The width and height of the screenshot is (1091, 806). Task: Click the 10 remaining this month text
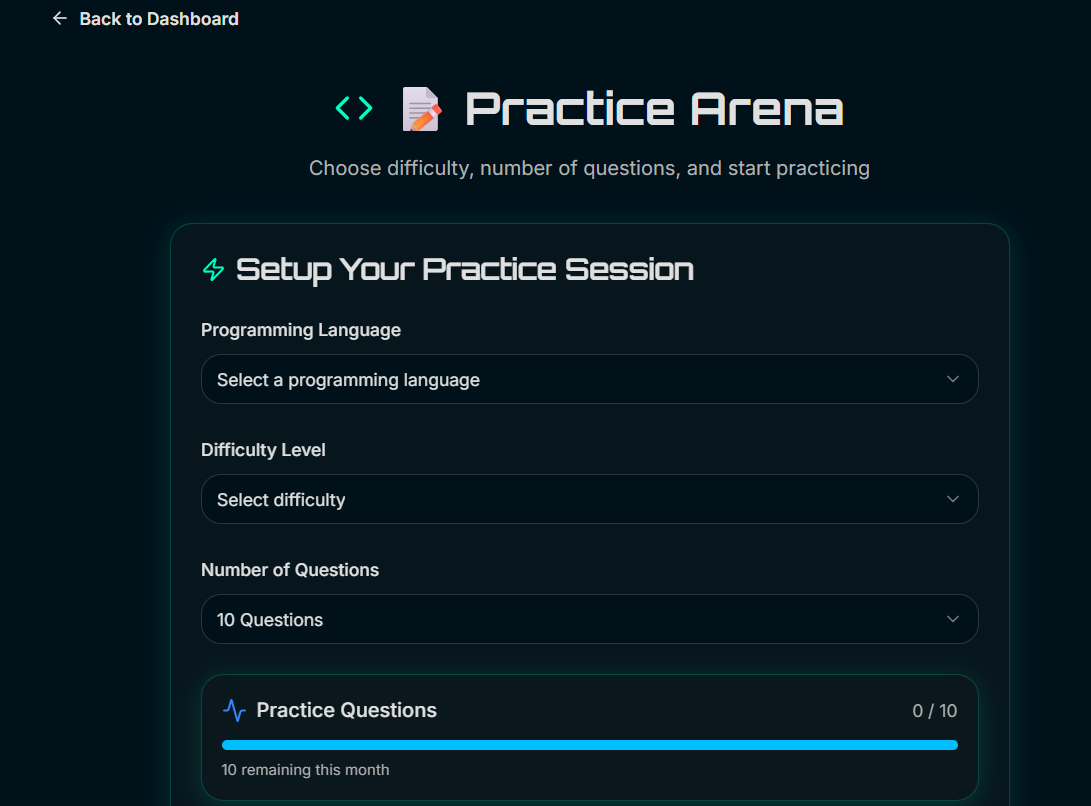click(305, 770)
